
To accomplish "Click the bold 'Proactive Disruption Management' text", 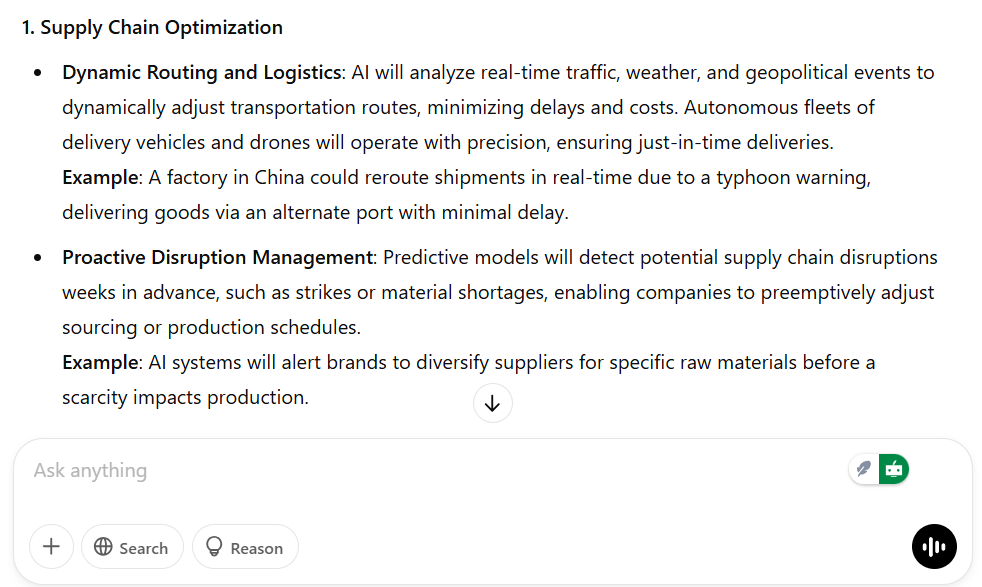I will (x=217, y=257).
